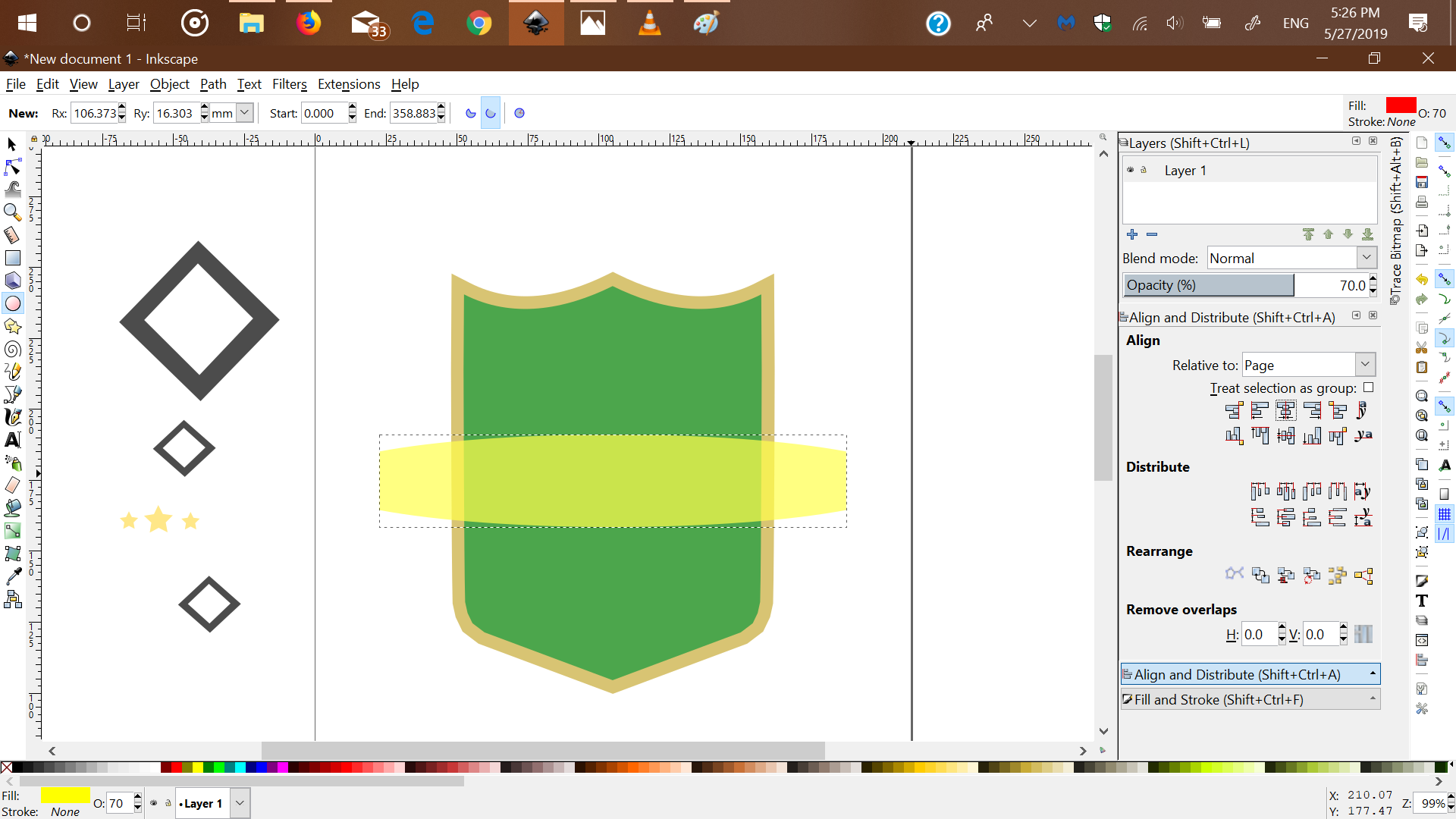The height and width of the screenshot is (819, 1456).
Task: Select the Star and polygon tool
Action: click(x=13, y=326)
